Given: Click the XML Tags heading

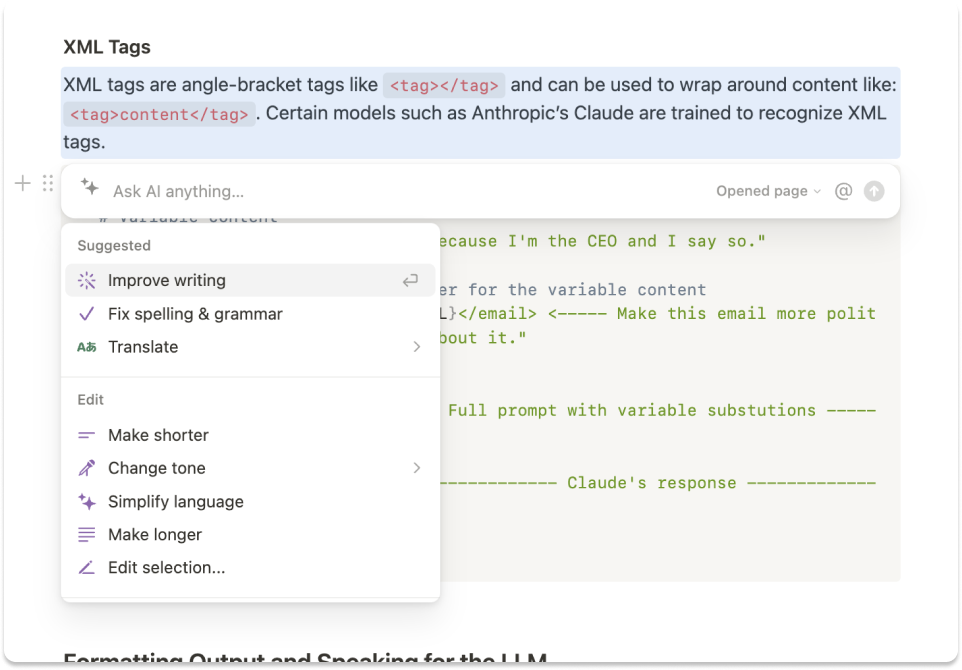Looking at the screenshot, I should 107,47.
